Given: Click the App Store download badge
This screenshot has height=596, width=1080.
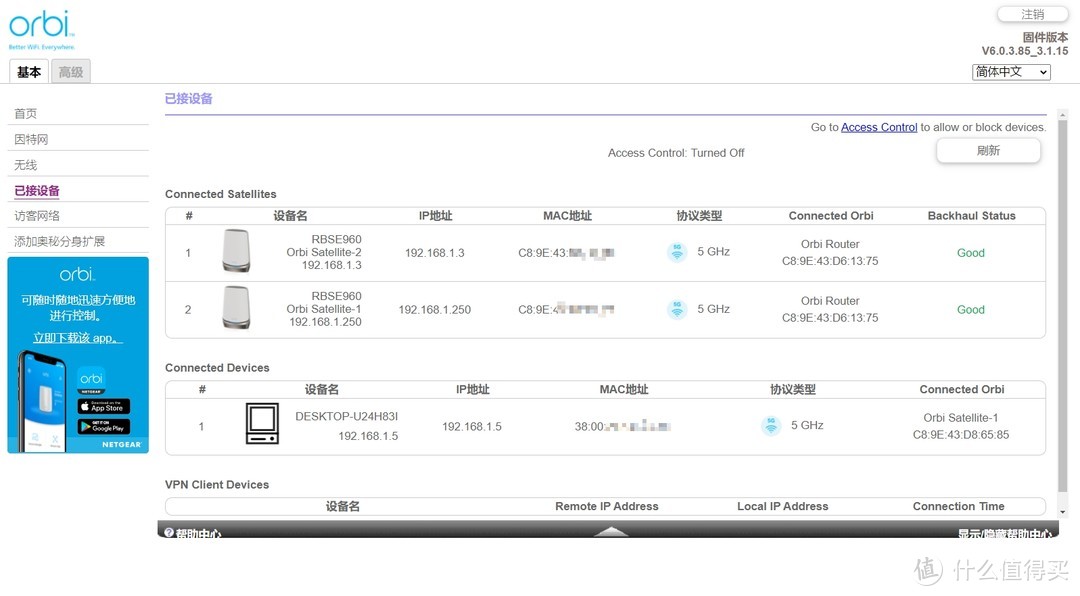Looking at the screenshot, I should tap(103, 407).
